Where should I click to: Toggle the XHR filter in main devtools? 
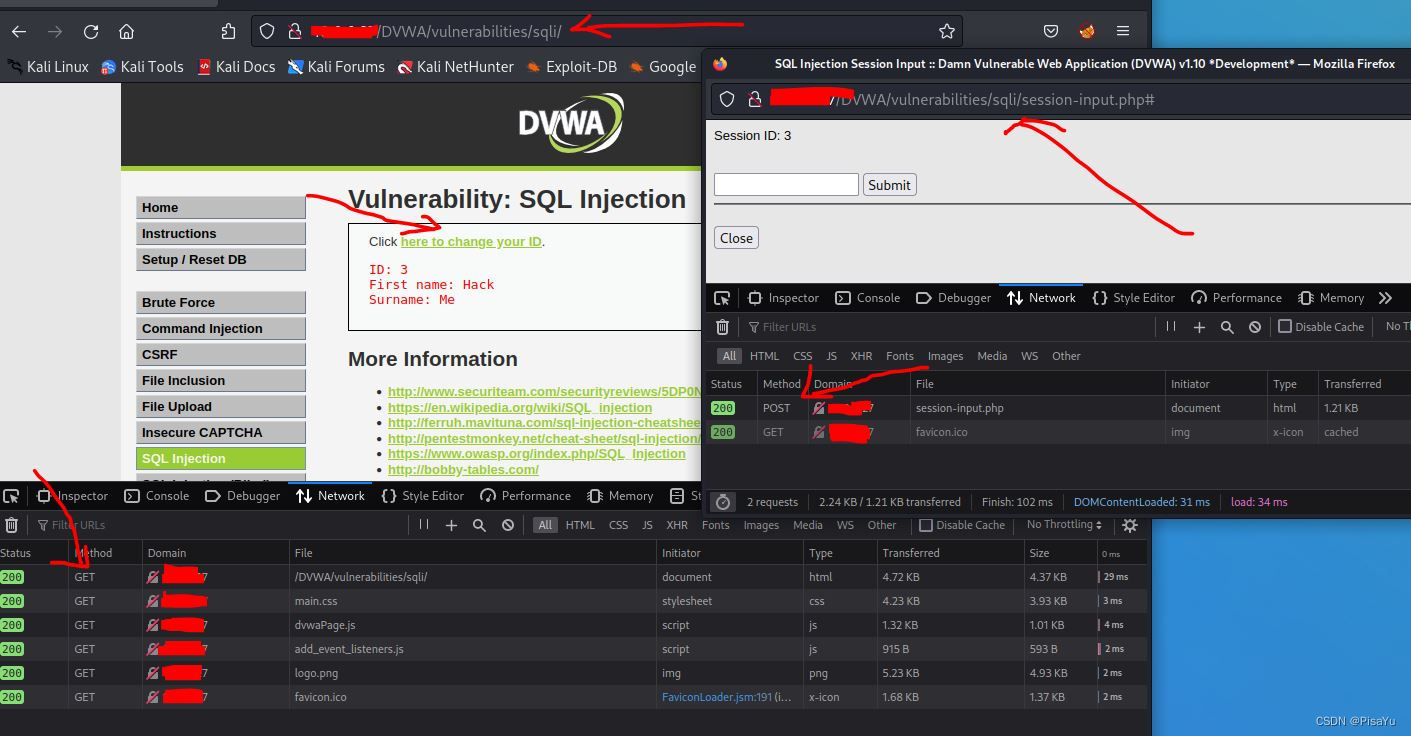[x=677, y=525]
